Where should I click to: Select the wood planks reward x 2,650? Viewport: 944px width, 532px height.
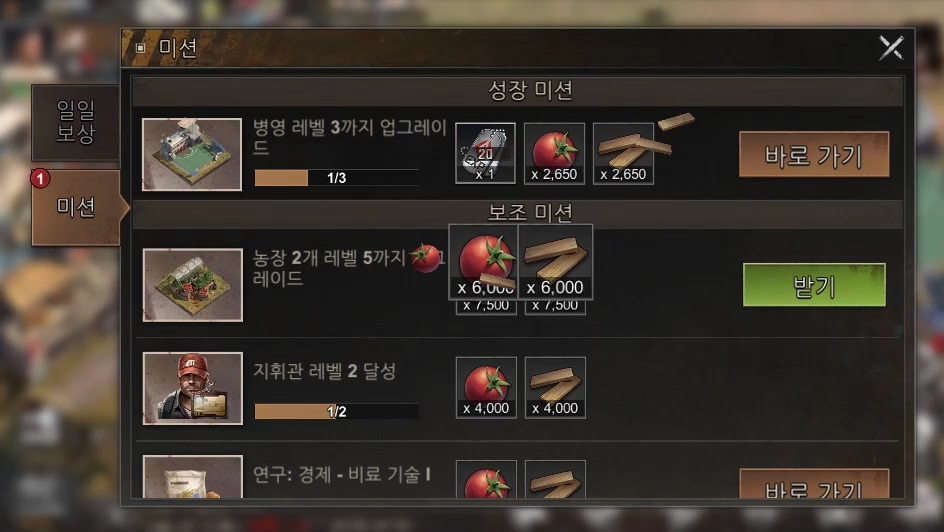tap(623, 153)
